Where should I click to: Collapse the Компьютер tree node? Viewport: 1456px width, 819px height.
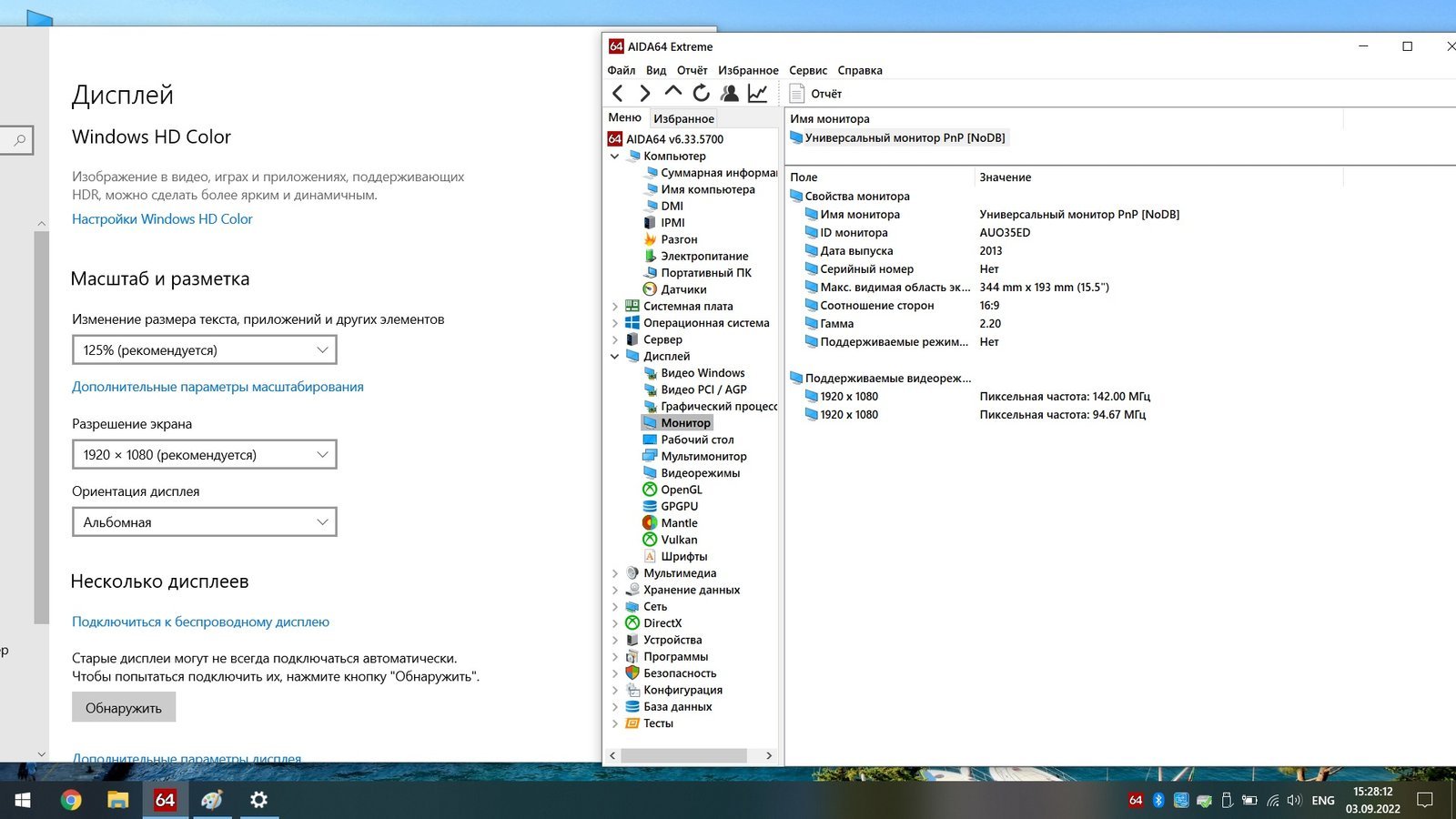click(x=615, y=157)
